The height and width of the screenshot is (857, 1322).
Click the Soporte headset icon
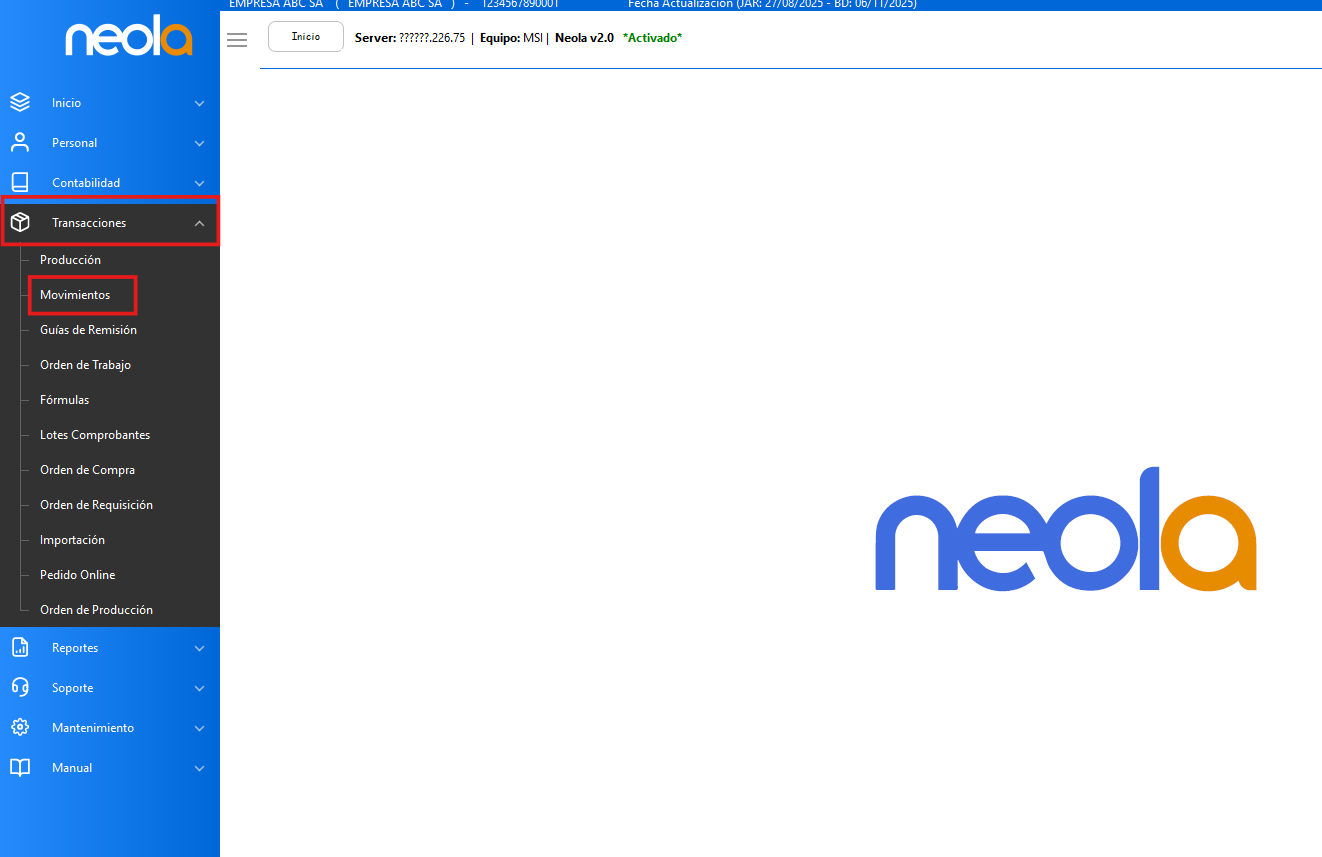(20, 688)
